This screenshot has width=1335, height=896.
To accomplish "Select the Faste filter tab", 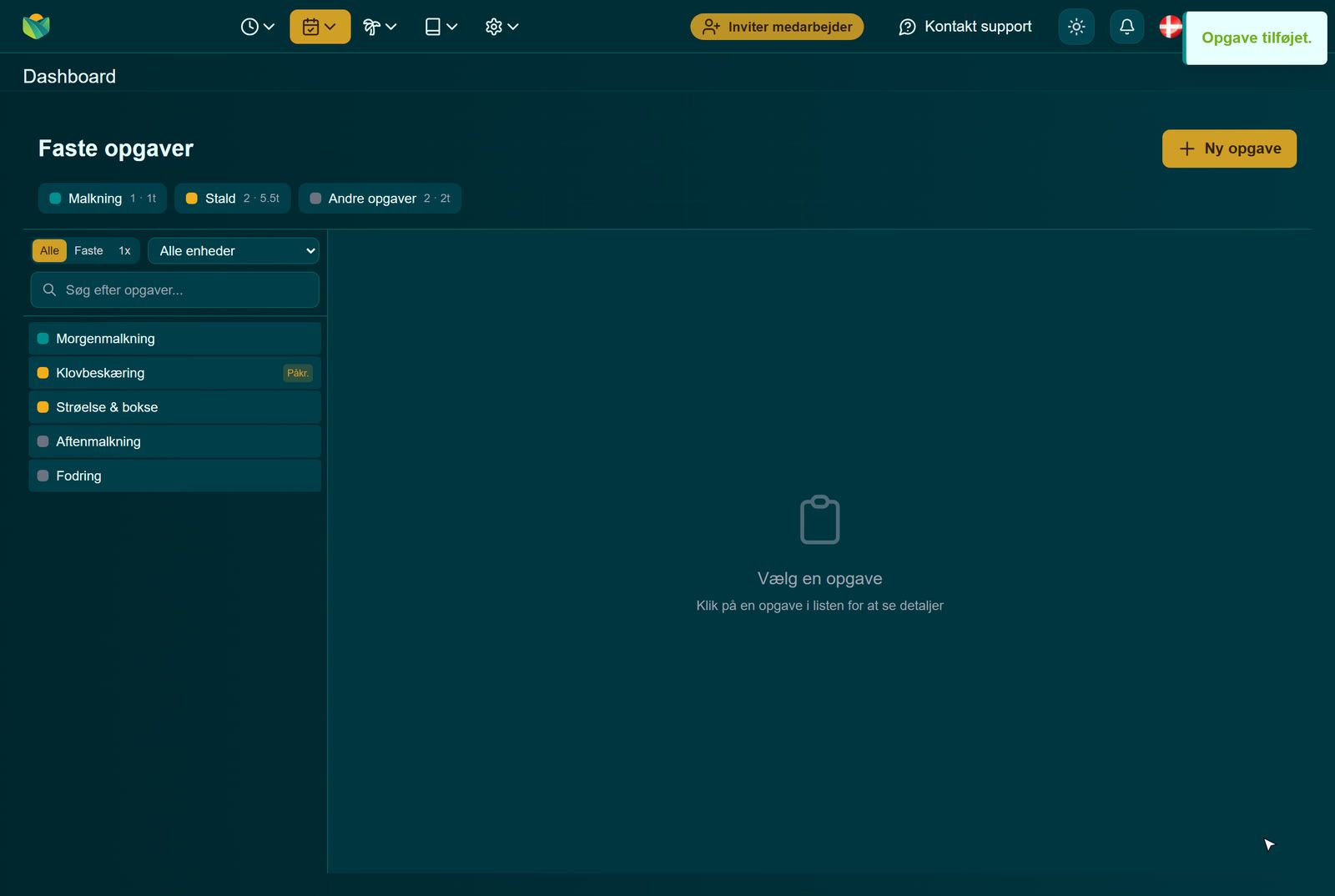I will click(88, 251).
